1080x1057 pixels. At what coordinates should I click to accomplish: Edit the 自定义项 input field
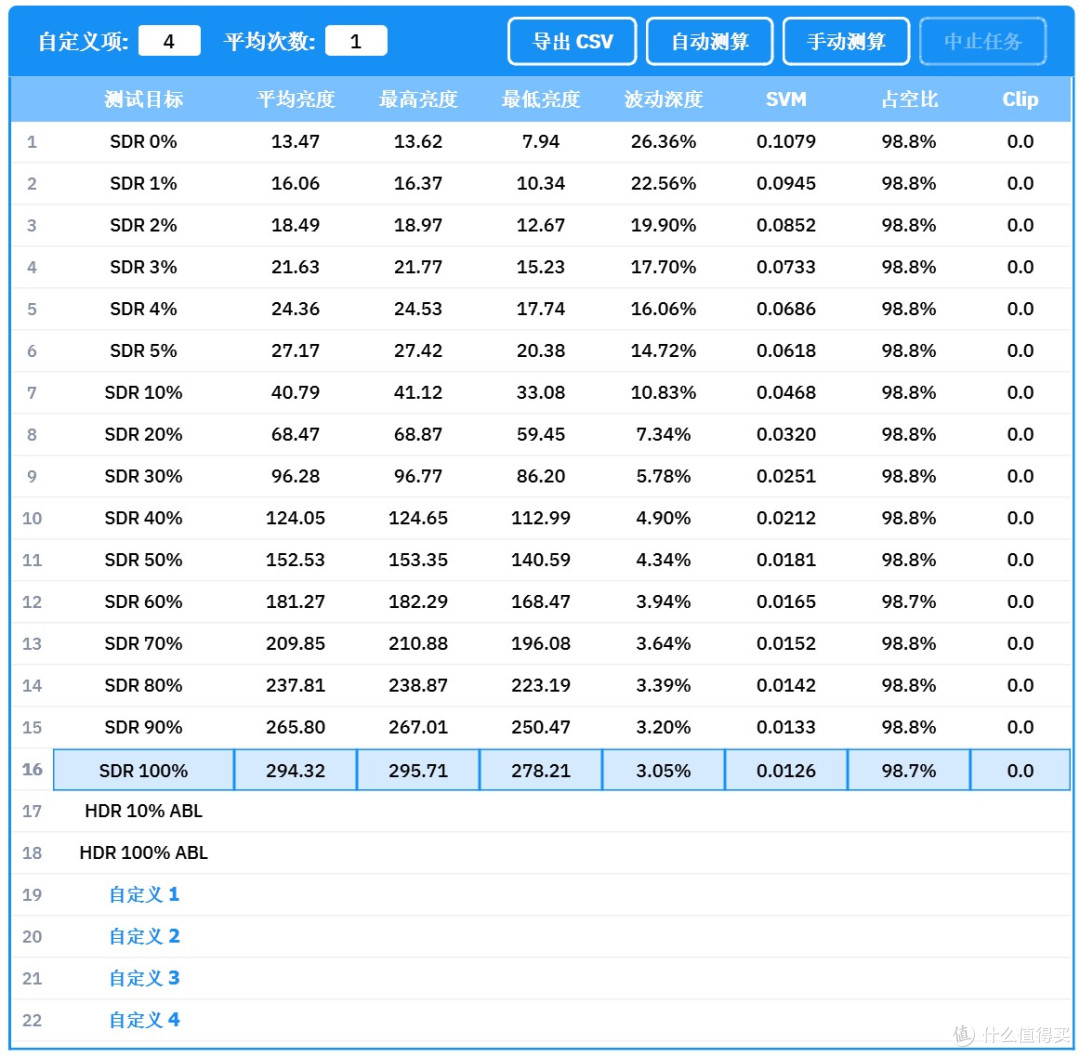169,41
